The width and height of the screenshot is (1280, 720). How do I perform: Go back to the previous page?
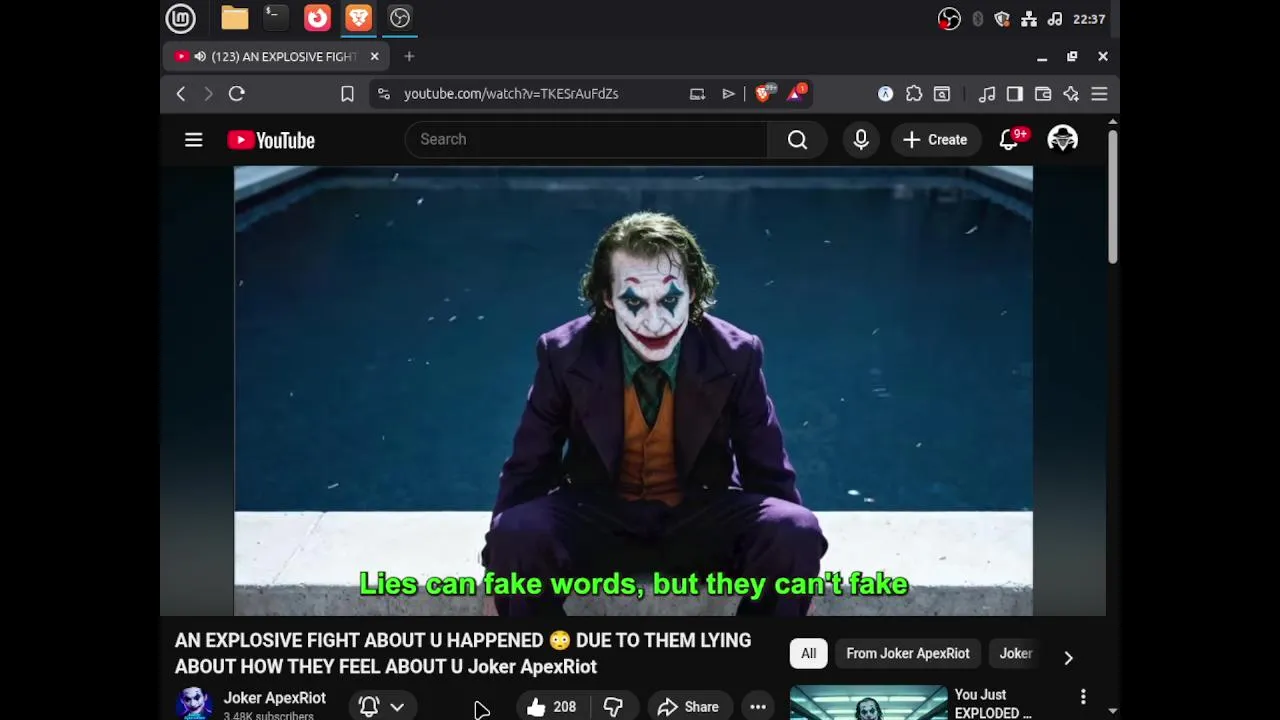pyautogui.click(x=181, y=94)
